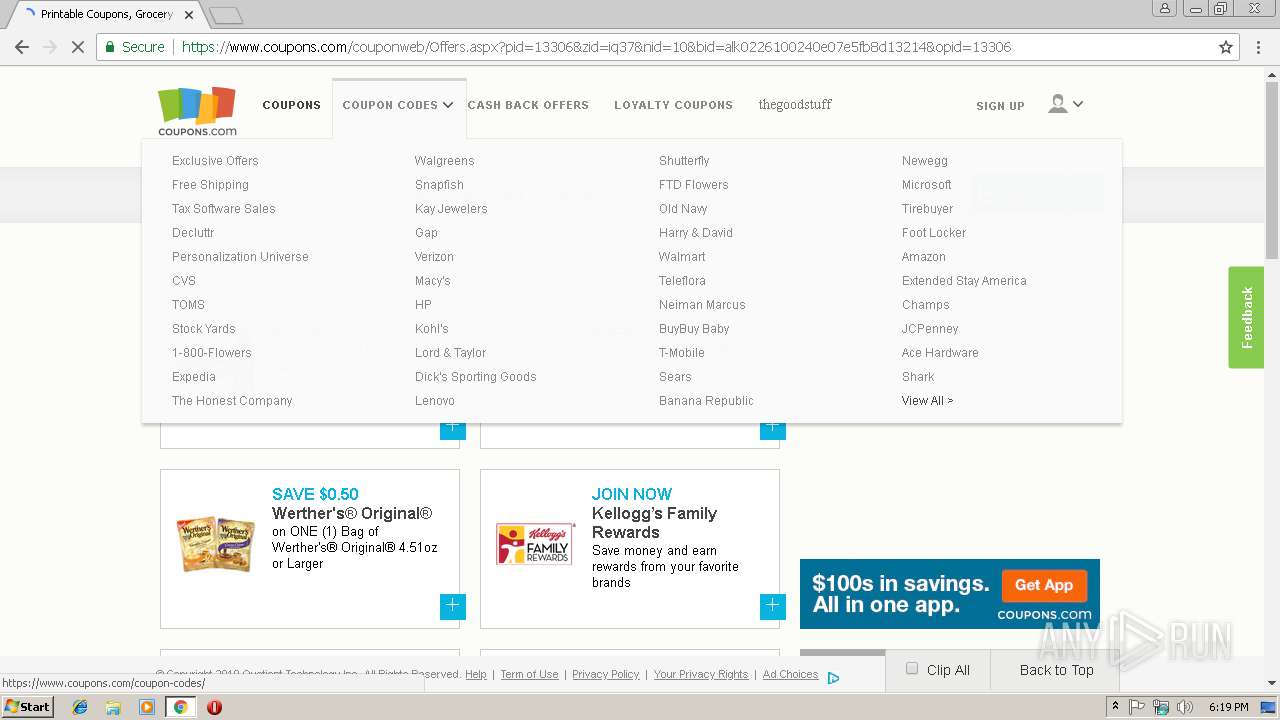
Task: Select Dick's Sporting Goods codes
Action: pyautogui.click(x=476, y=377)
